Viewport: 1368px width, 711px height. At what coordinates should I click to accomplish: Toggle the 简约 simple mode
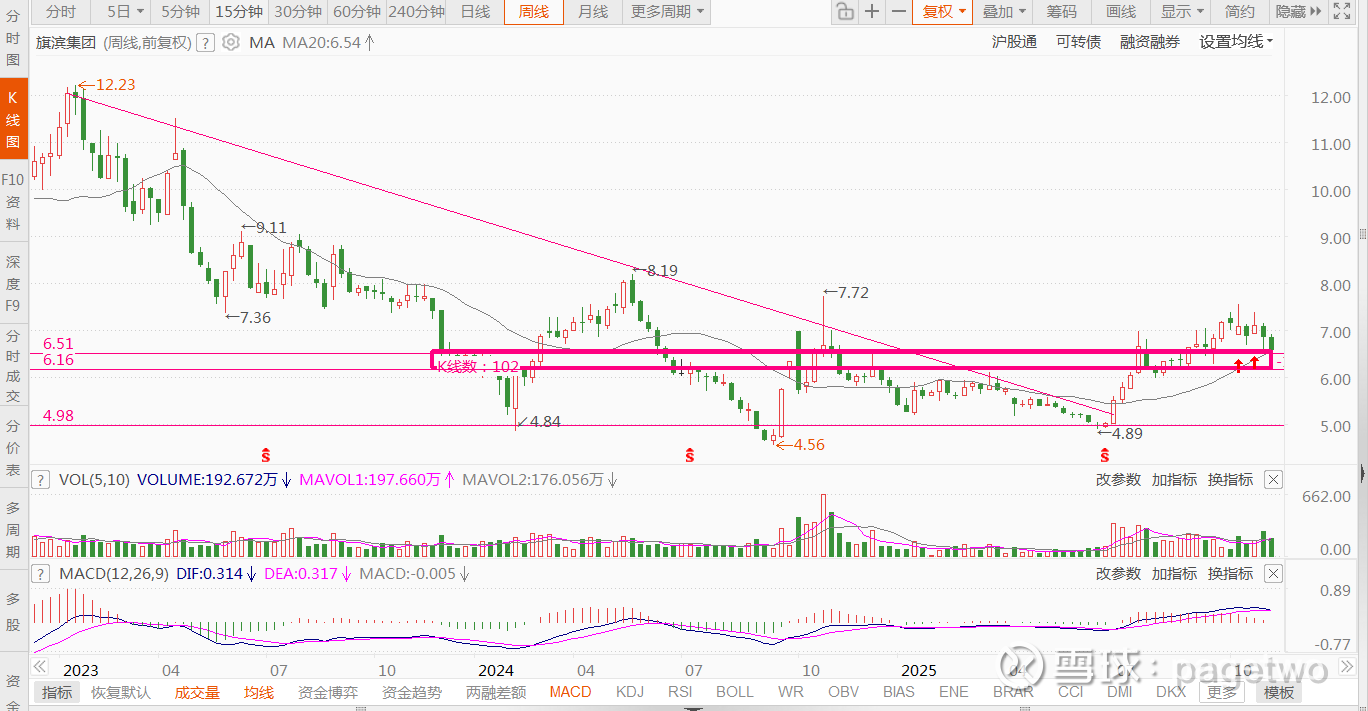point(1240,12)
